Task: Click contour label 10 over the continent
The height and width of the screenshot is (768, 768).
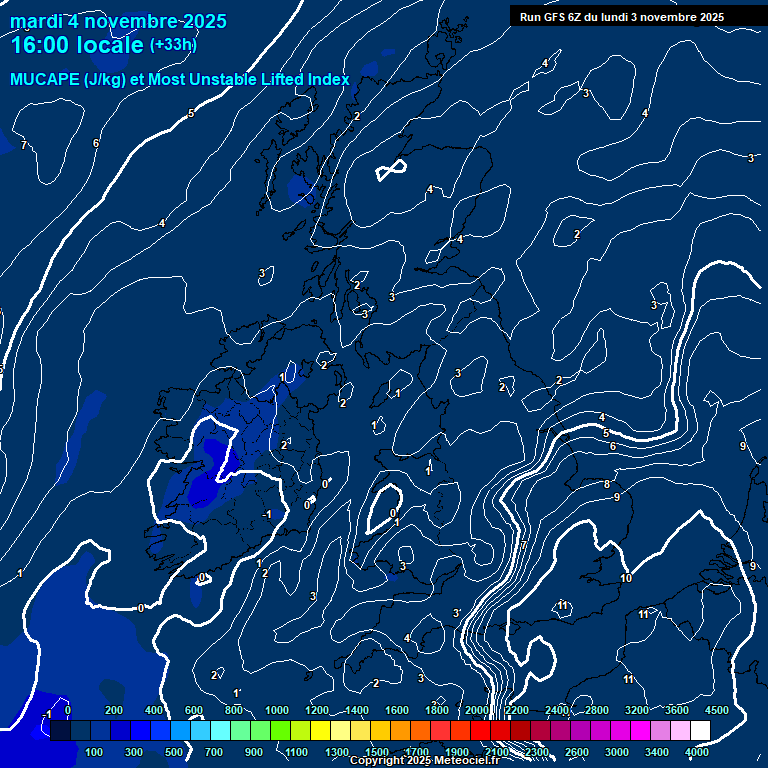Action: pos(626,578)
